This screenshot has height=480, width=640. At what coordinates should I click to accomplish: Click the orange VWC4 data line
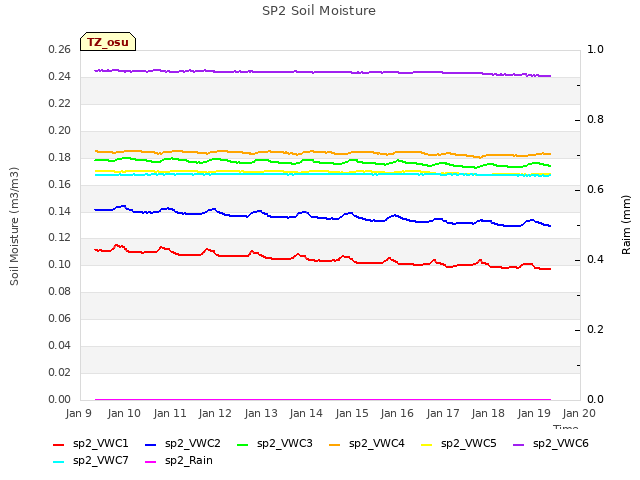[322, 152]
